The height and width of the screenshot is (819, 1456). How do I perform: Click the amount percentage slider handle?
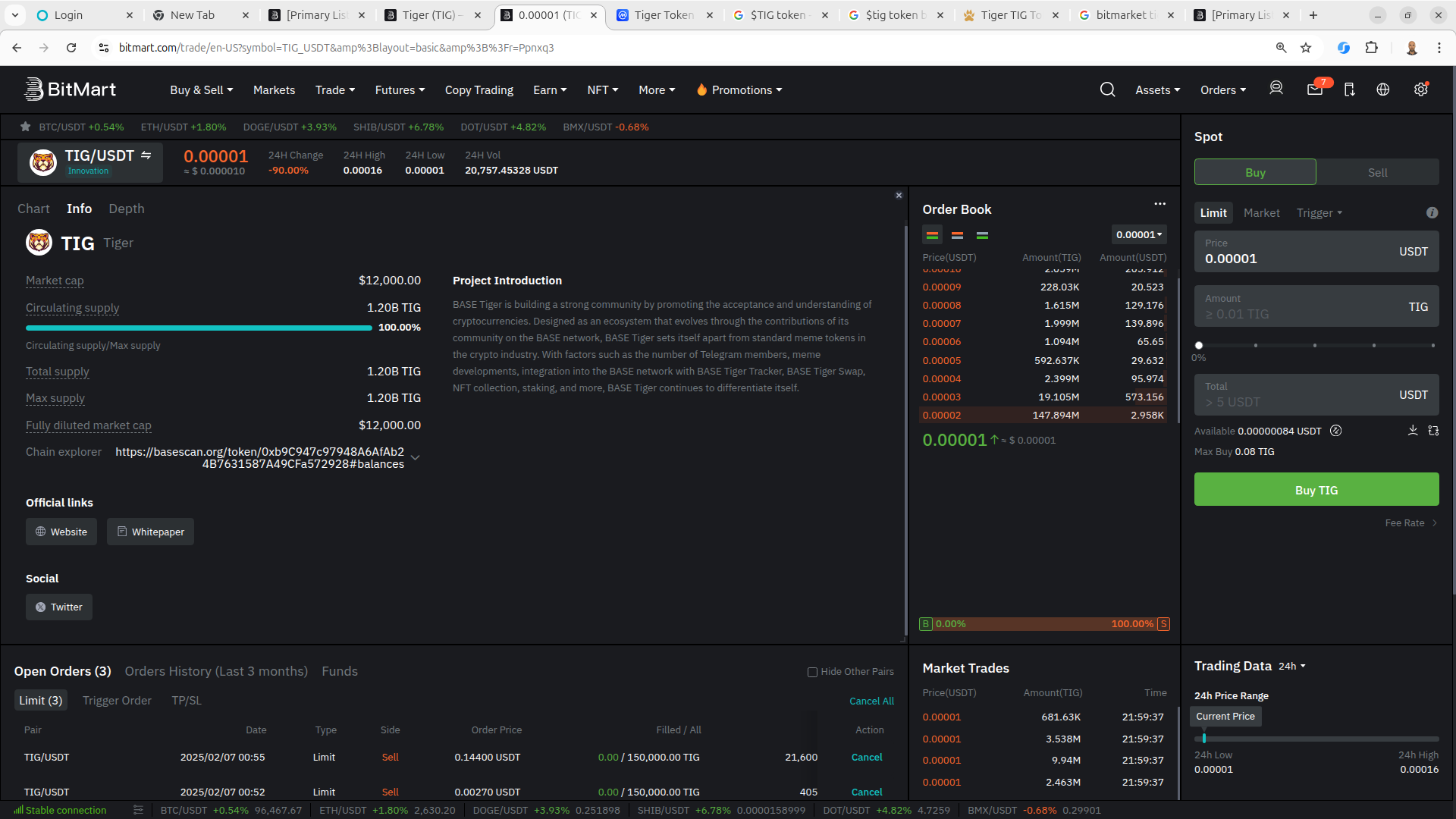point(1199,345)
